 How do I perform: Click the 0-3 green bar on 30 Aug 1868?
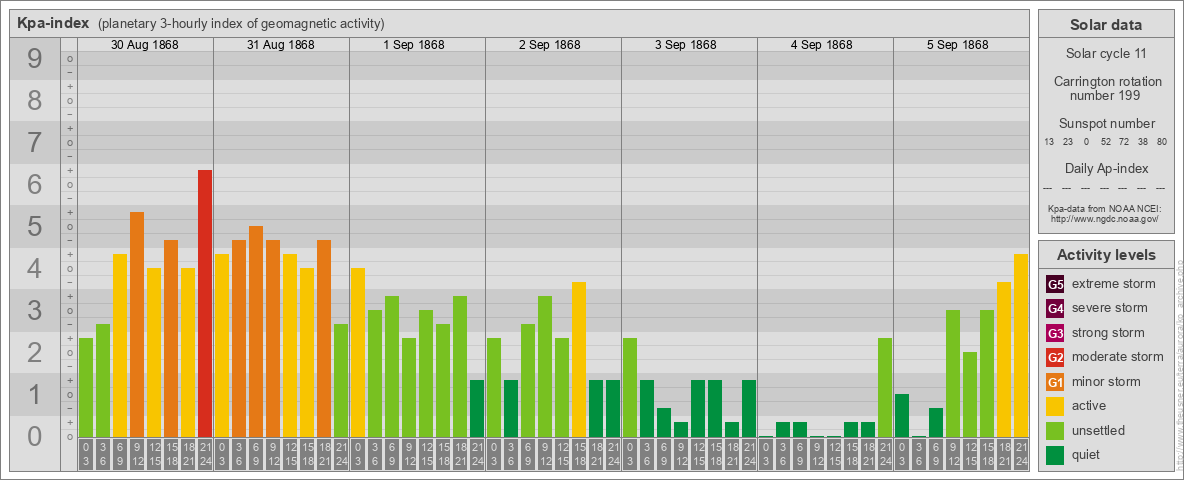pos(86,387)
